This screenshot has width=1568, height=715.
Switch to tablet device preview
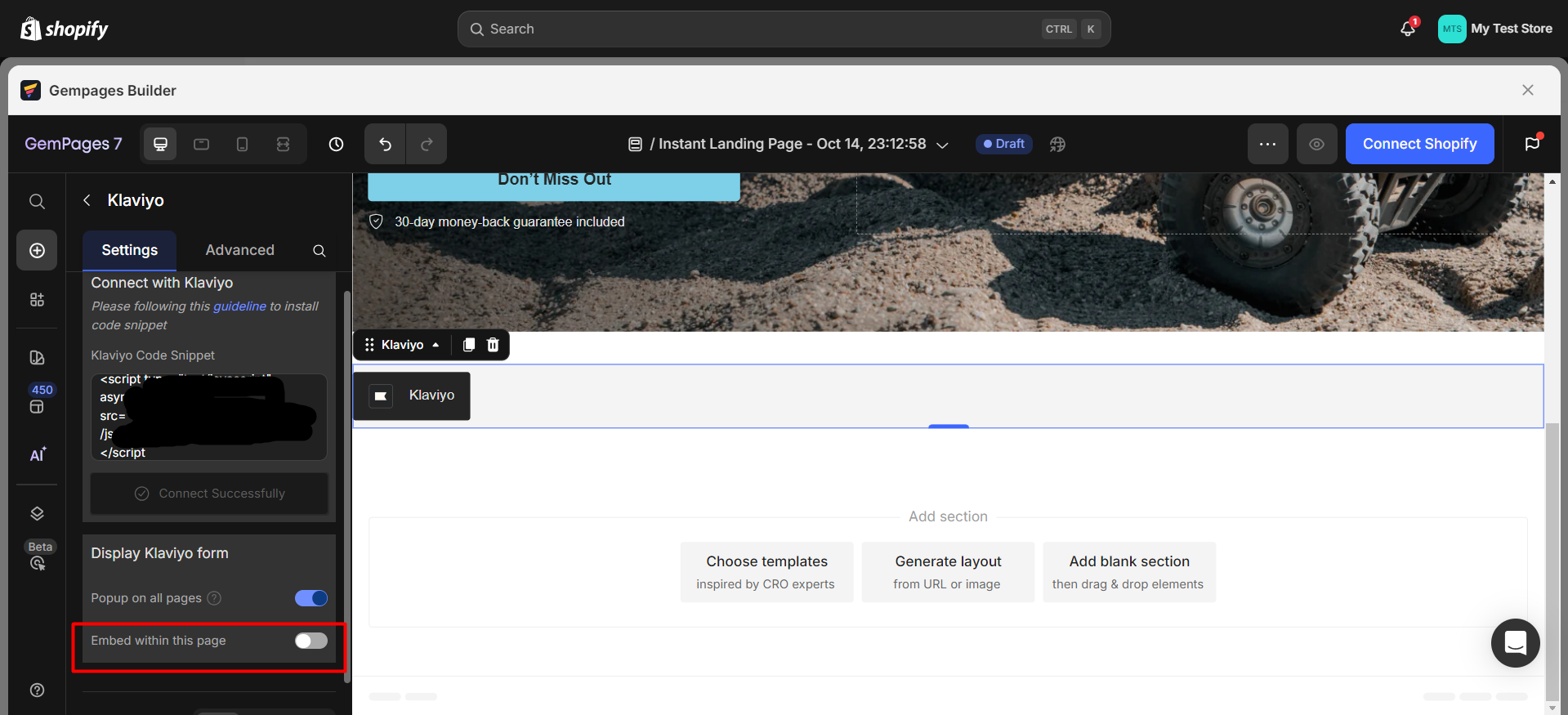(x=201, y=145)
